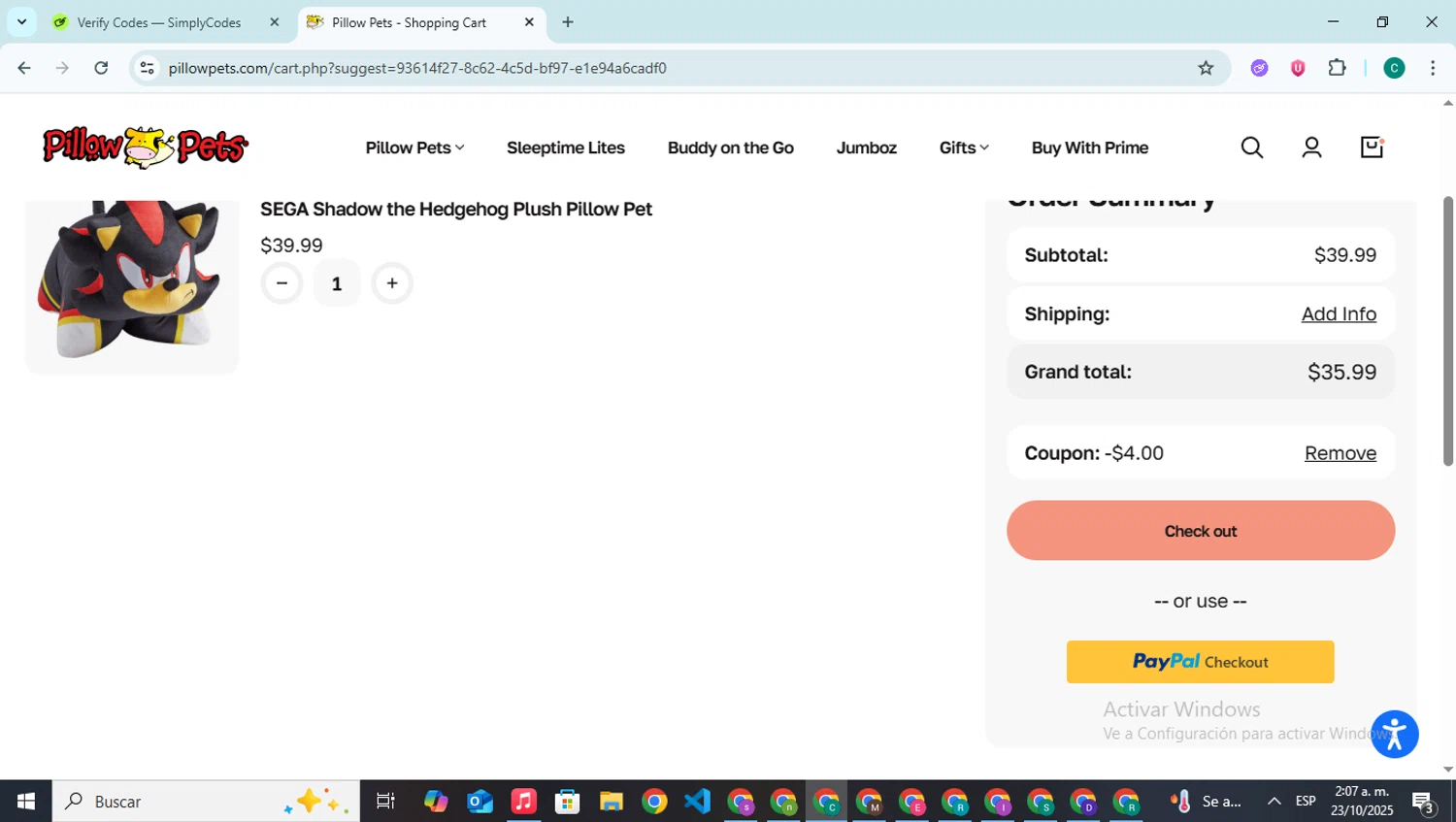This screenshot has height=822, width=1456.
Task: Launch Microsoft Copilot from taskbar
Action: pyautogui.click(x=436, y=802)
